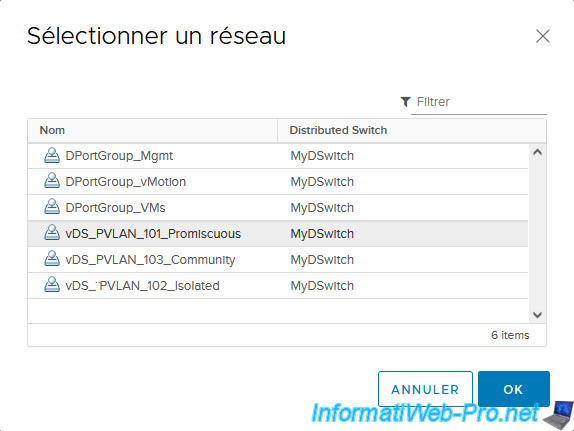Select the DPortGroup_Mgmt network row
Viewport: 574px width, 431px height.
278,156
